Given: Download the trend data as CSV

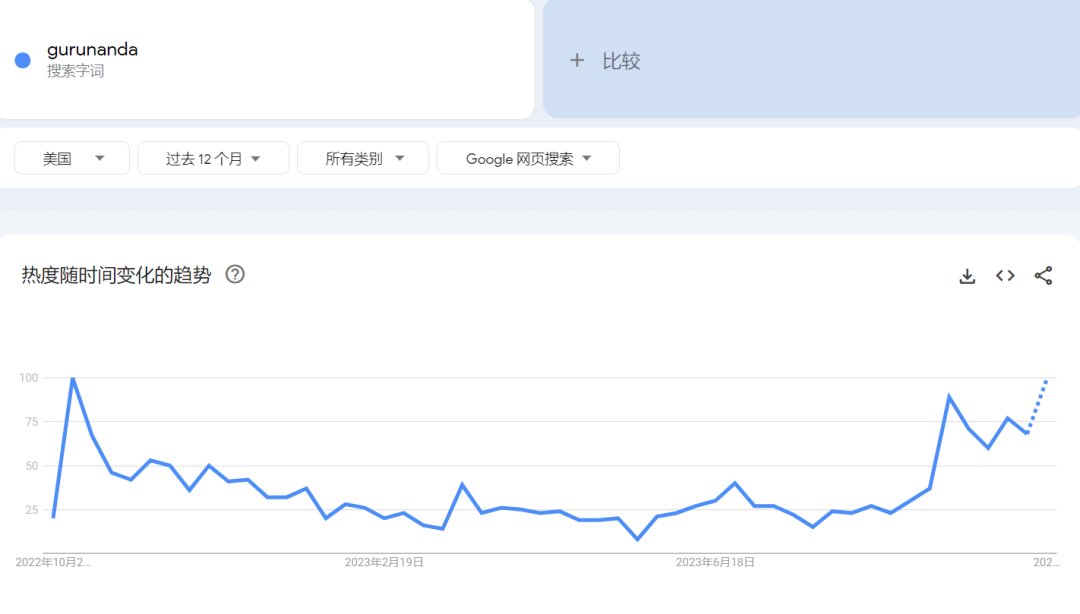Looking at the screenshot, I should click(967, 276).
